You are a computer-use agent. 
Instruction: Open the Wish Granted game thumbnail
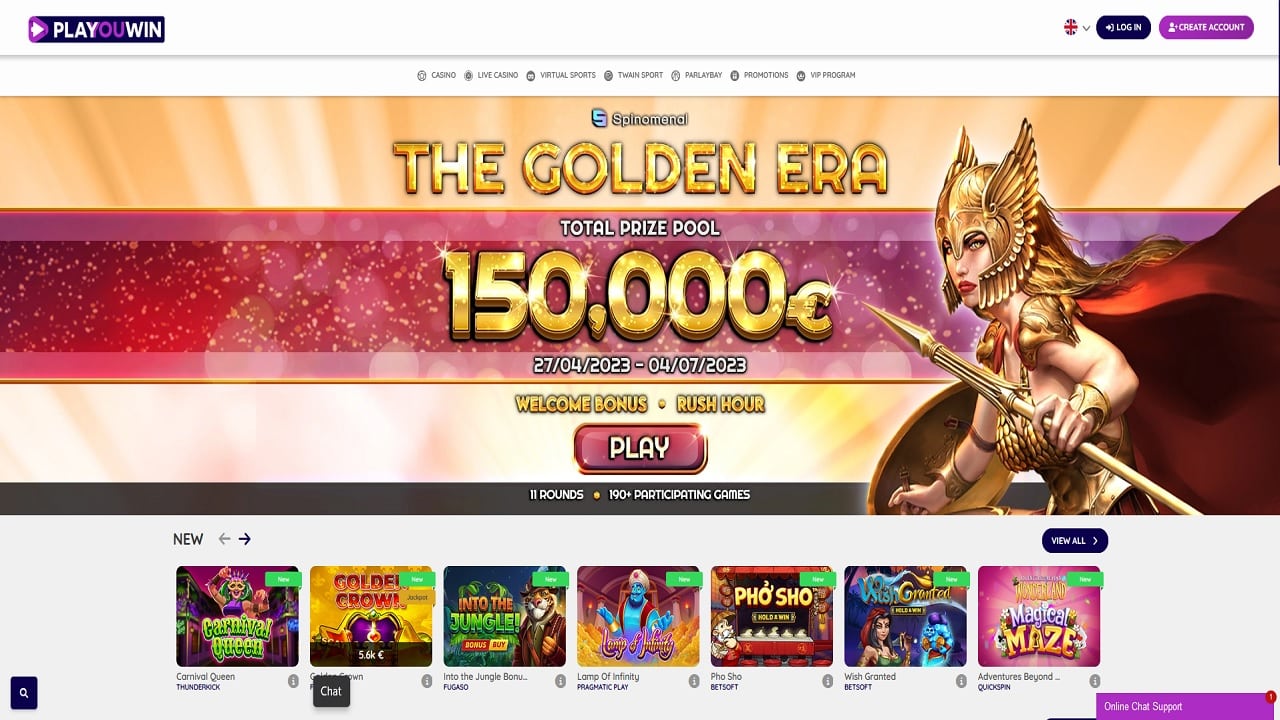click(x=905, y=616)
